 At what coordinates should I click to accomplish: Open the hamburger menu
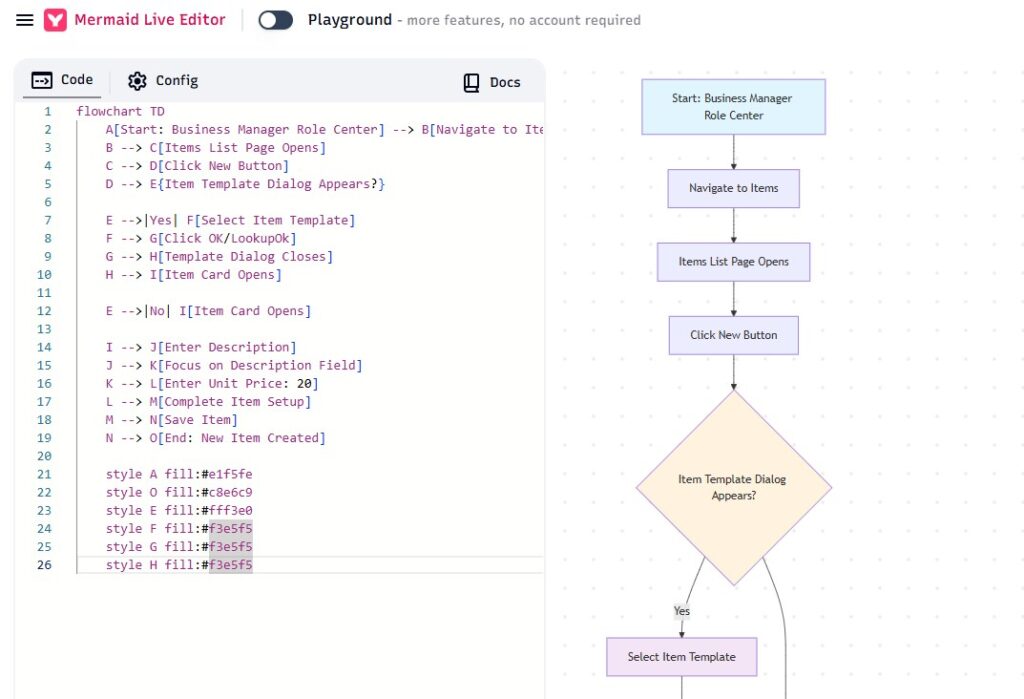(x=25, y=20)
